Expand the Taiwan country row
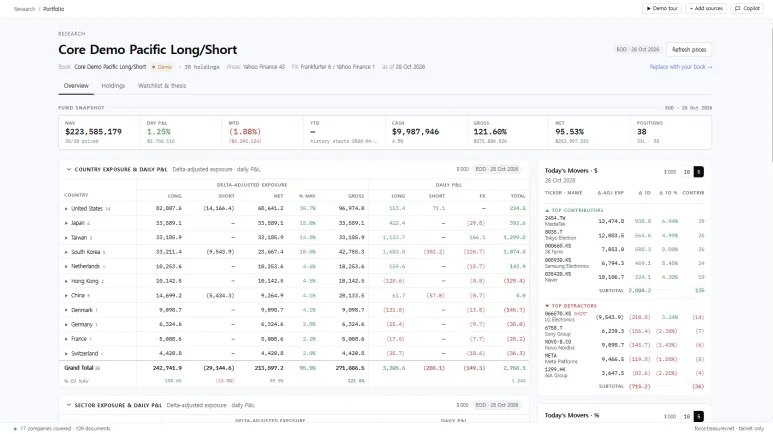Screen dimensions: 773x434 [66, 238]
